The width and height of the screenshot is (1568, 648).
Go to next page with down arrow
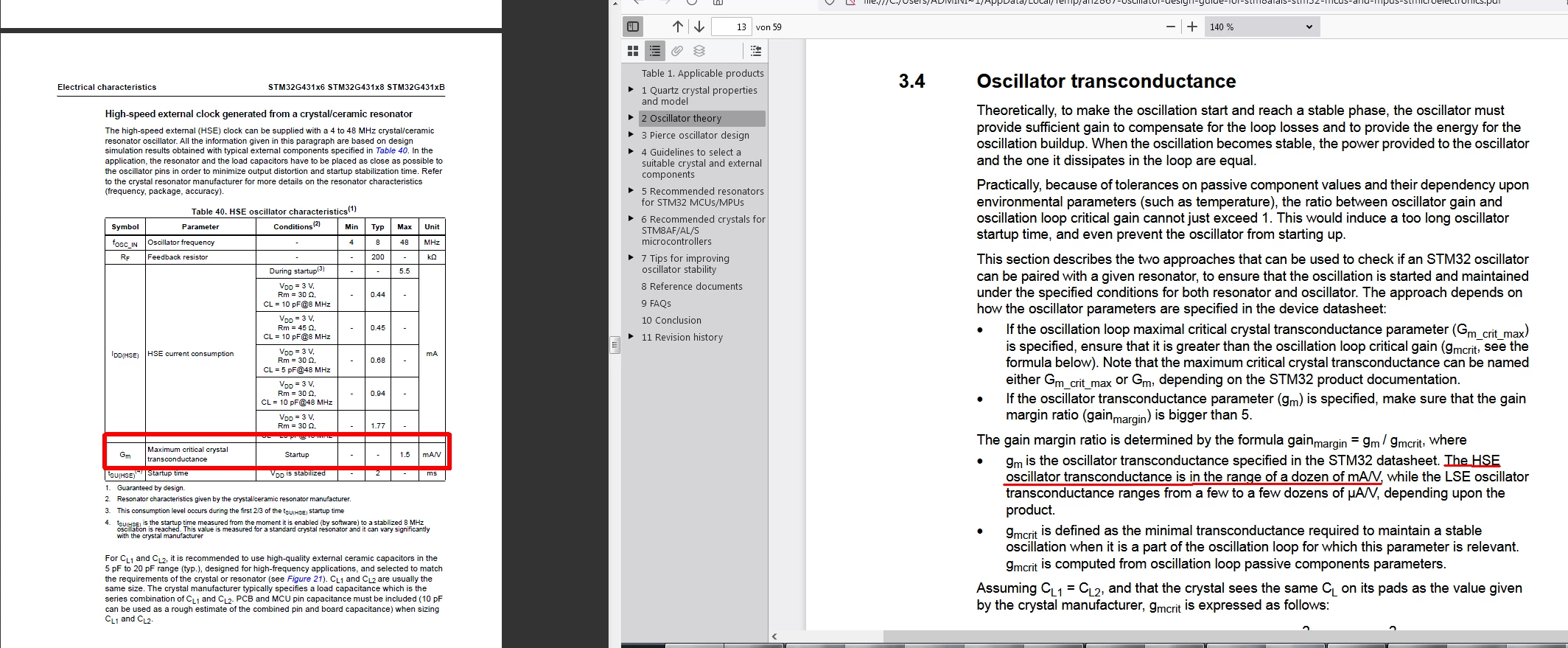click(699, 27)
